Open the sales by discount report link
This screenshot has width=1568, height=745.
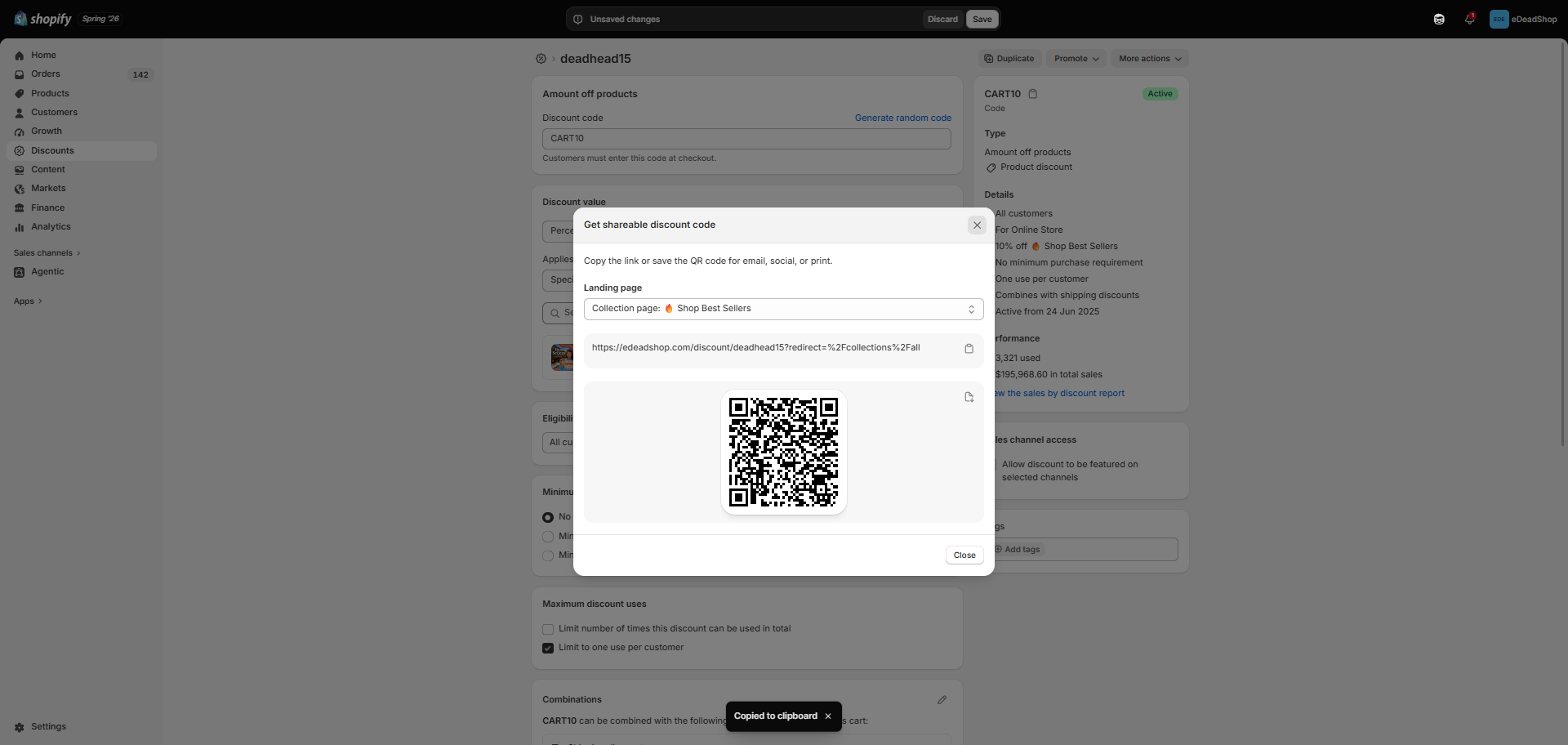pos(1059,394)
